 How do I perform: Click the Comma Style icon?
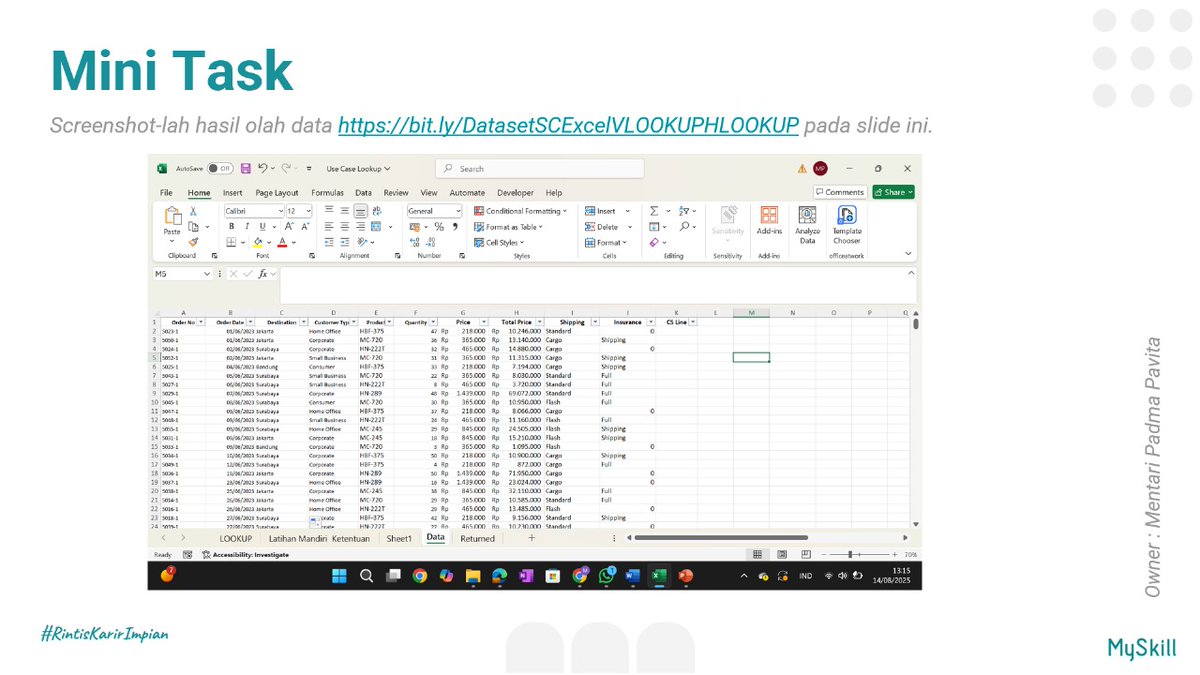pos(453,227)
